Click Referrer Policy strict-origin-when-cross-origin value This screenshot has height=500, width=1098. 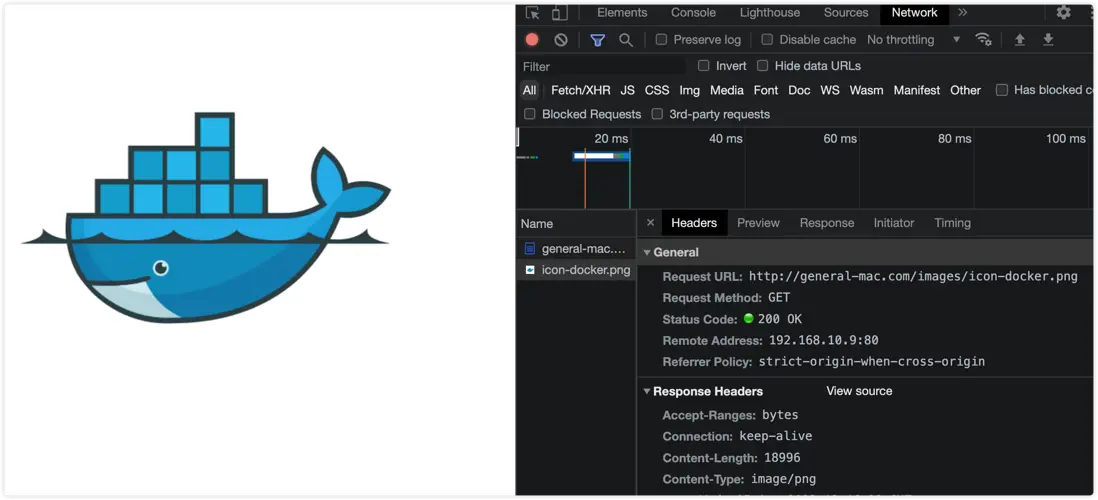pyautogui.click(x=872, y=361)
